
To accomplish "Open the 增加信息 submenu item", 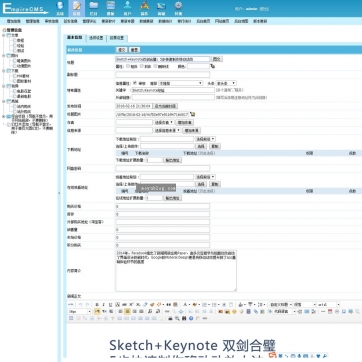I will (14, 21).
